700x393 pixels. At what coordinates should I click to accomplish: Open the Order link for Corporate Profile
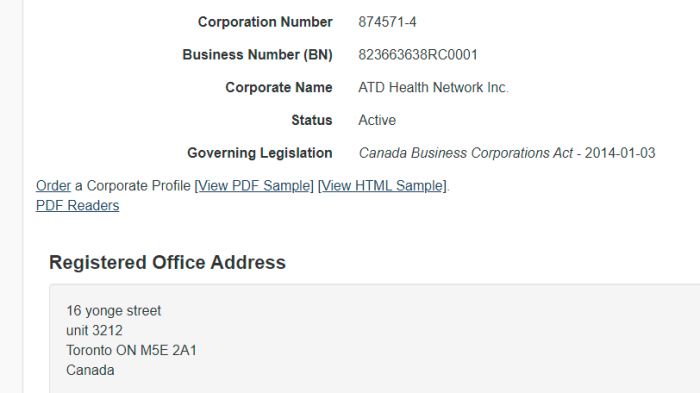pyautogui.click(x=53, y=186)
